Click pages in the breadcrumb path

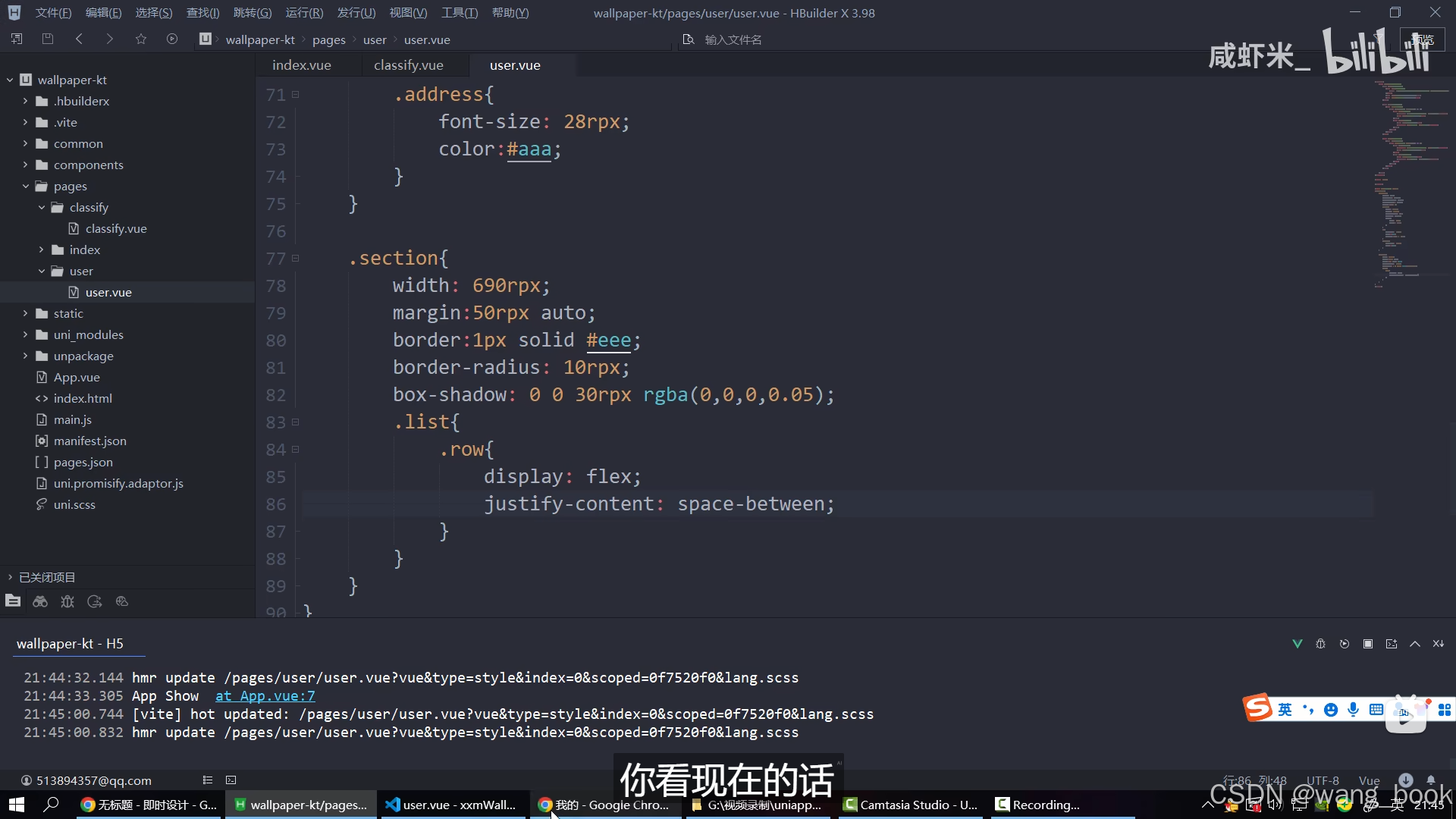click(x=329, y=39)
